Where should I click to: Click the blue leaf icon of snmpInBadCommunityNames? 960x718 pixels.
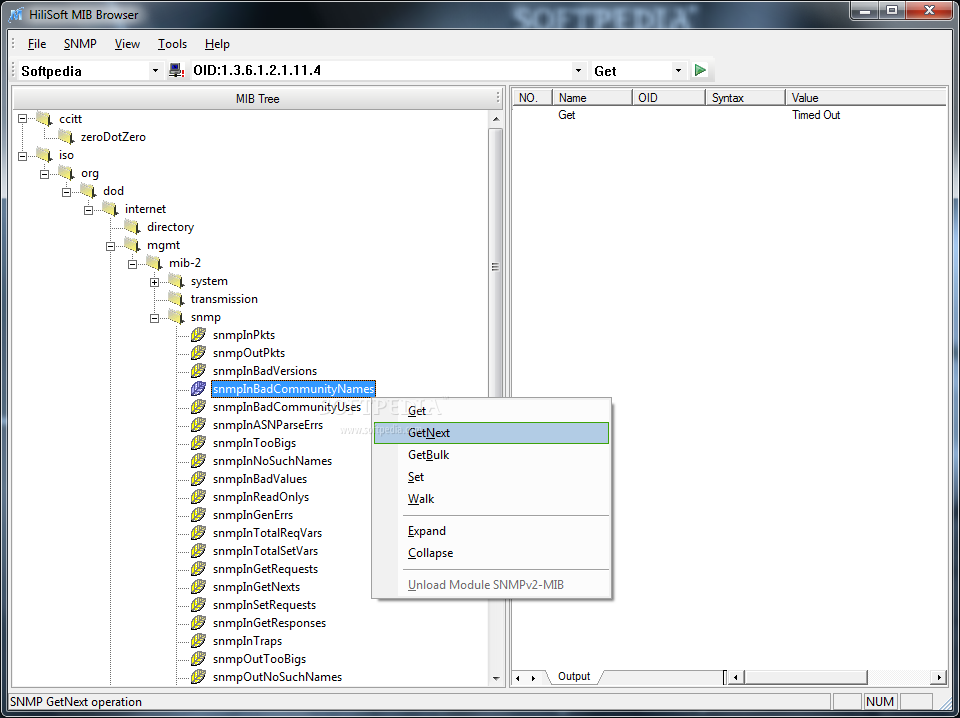pos(198,388)
